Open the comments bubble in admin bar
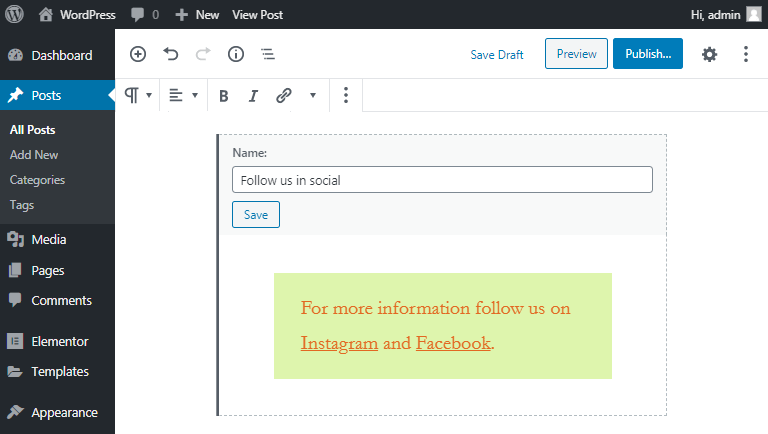This screenshot has width=768, height=434. tap(144, 15)
